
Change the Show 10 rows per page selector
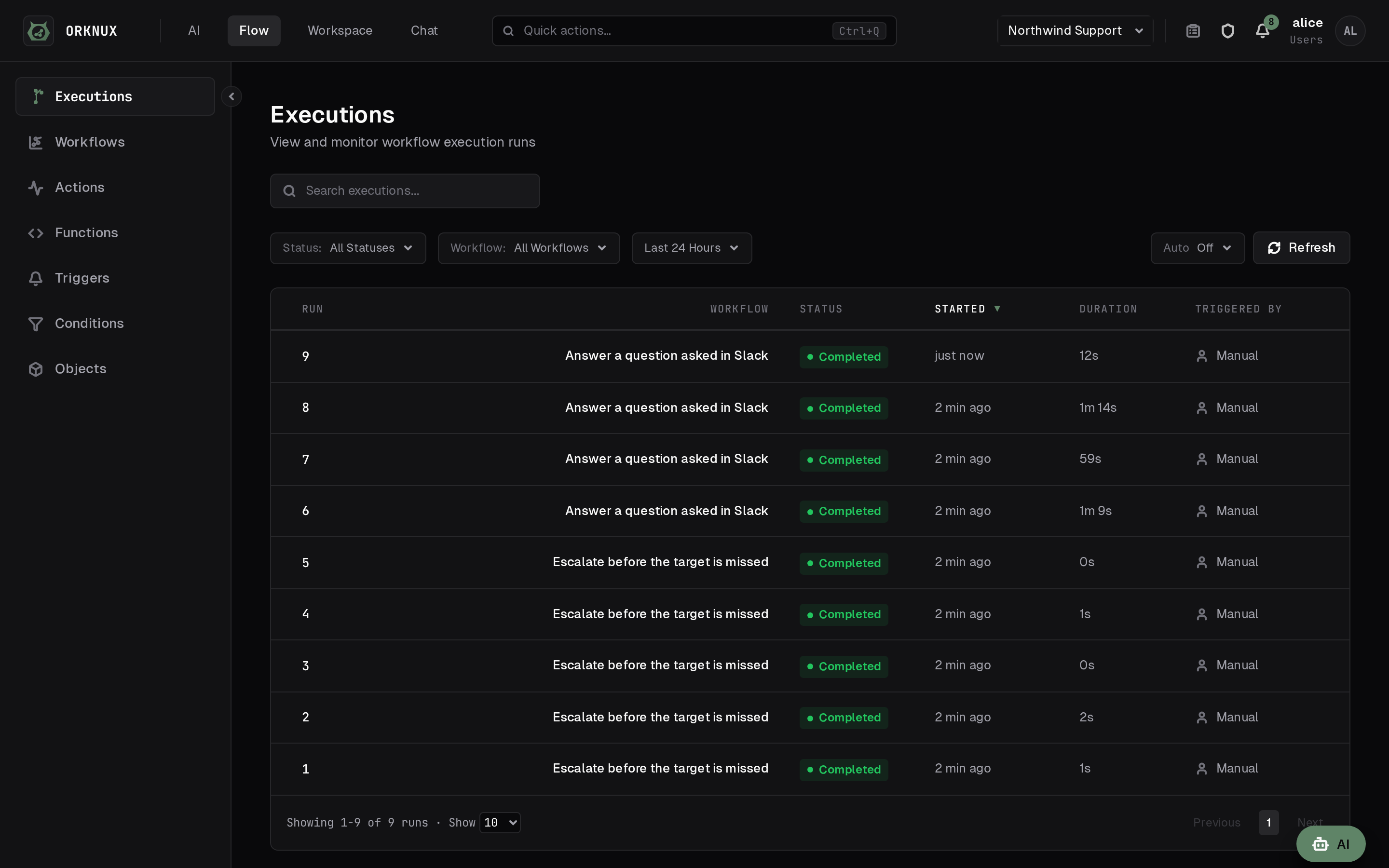point(500,823)
